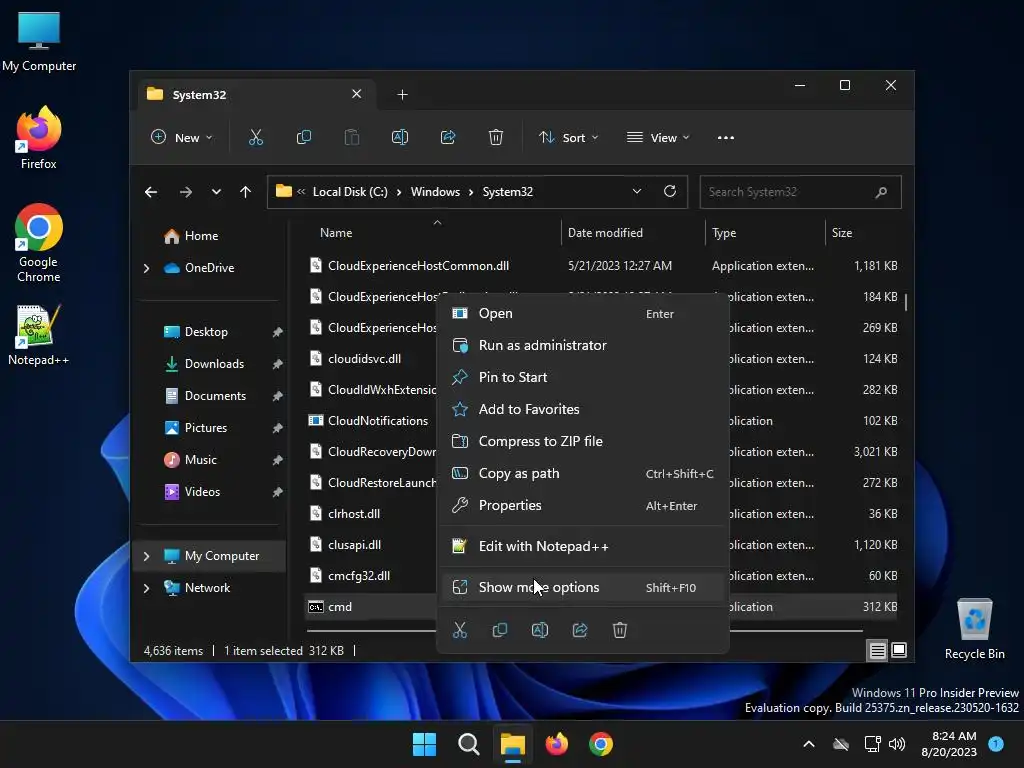Add a new Explorer tab
Image resolution: width=1024 pixels, height=768 pixels.
point(402,95)
